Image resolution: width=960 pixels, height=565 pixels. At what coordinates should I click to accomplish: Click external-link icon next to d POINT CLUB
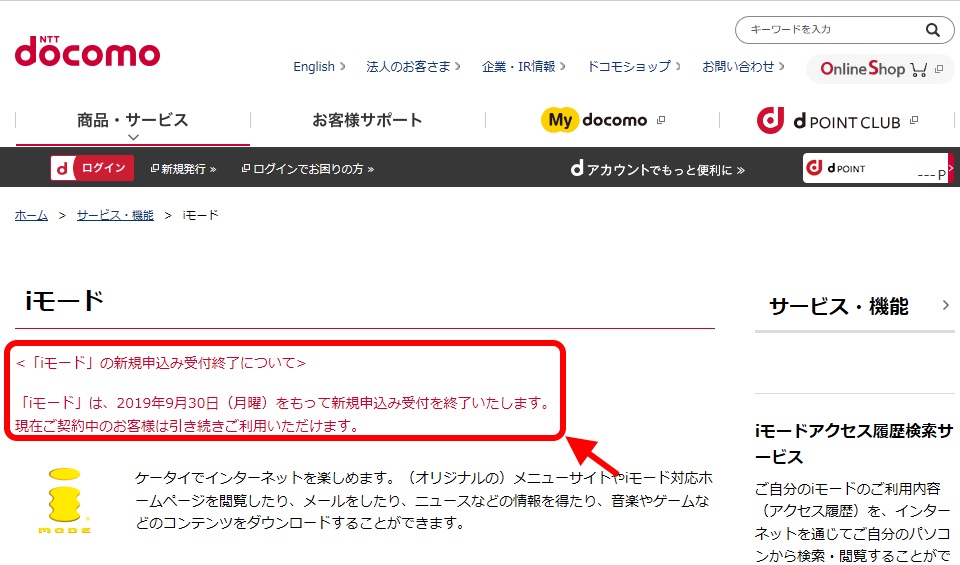(x=913, y=121)
